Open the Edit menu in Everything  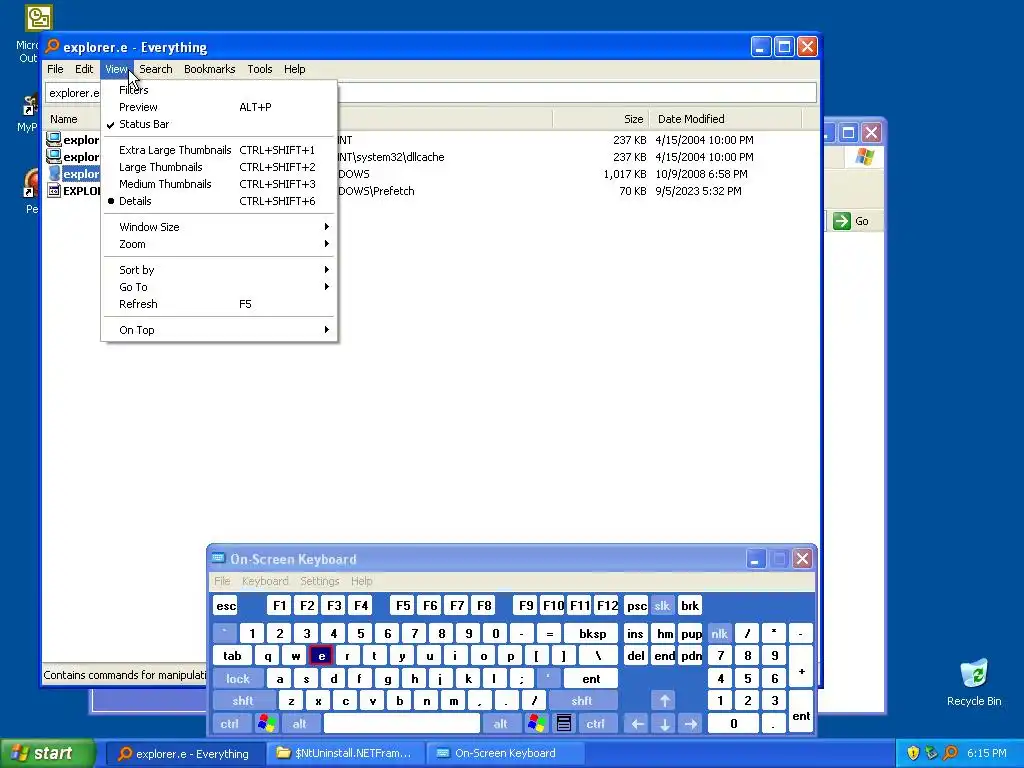coord(84,69)
